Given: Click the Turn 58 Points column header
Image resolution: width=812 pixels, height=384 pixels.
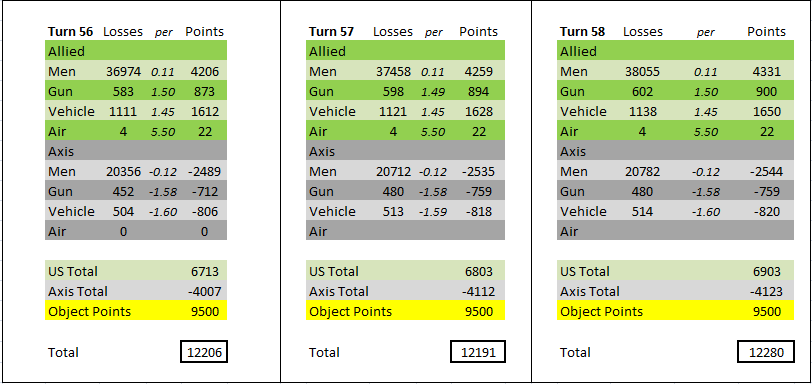Looking at the screenshot, I should click(766, 32).
